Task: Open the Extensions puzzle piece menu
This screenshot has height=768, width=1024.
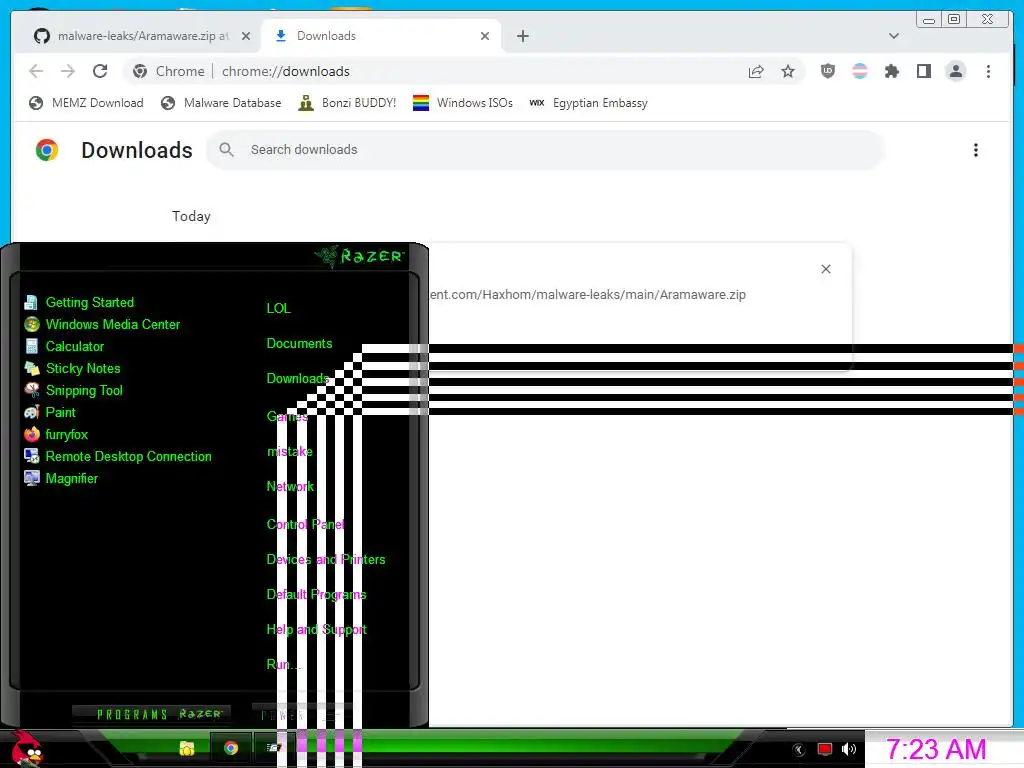Action: click(x=891, y=71)
